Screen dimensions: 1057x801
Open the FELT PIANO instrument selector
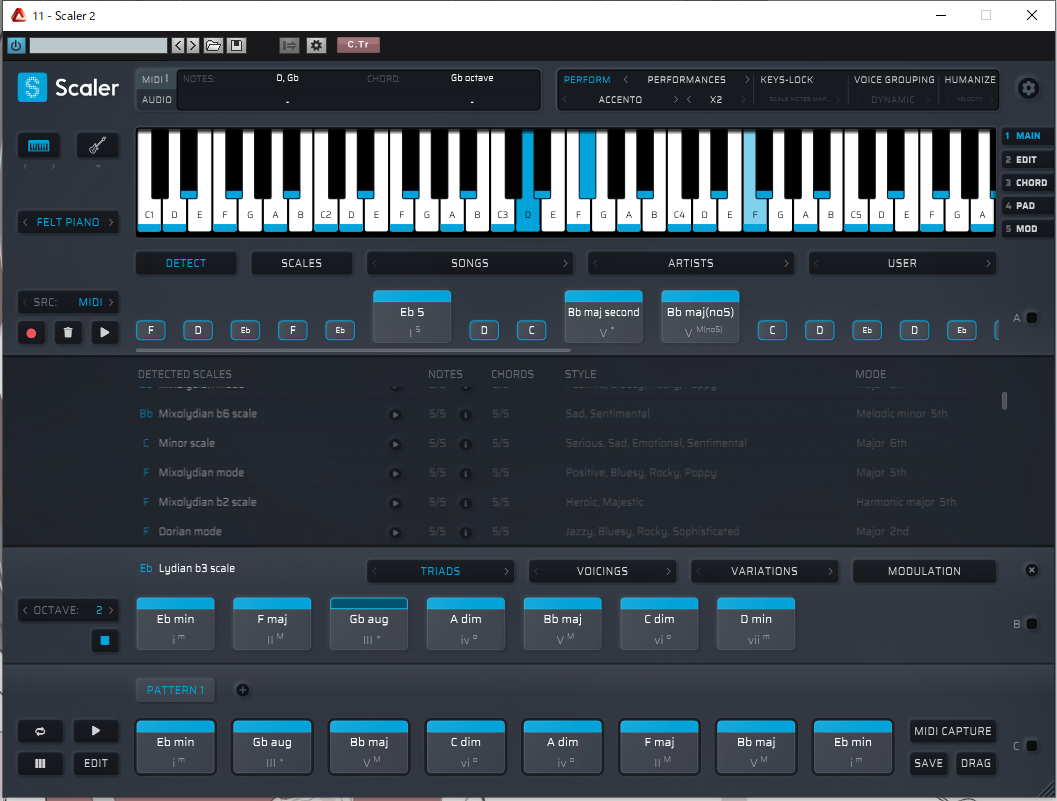tap(68, 222)
